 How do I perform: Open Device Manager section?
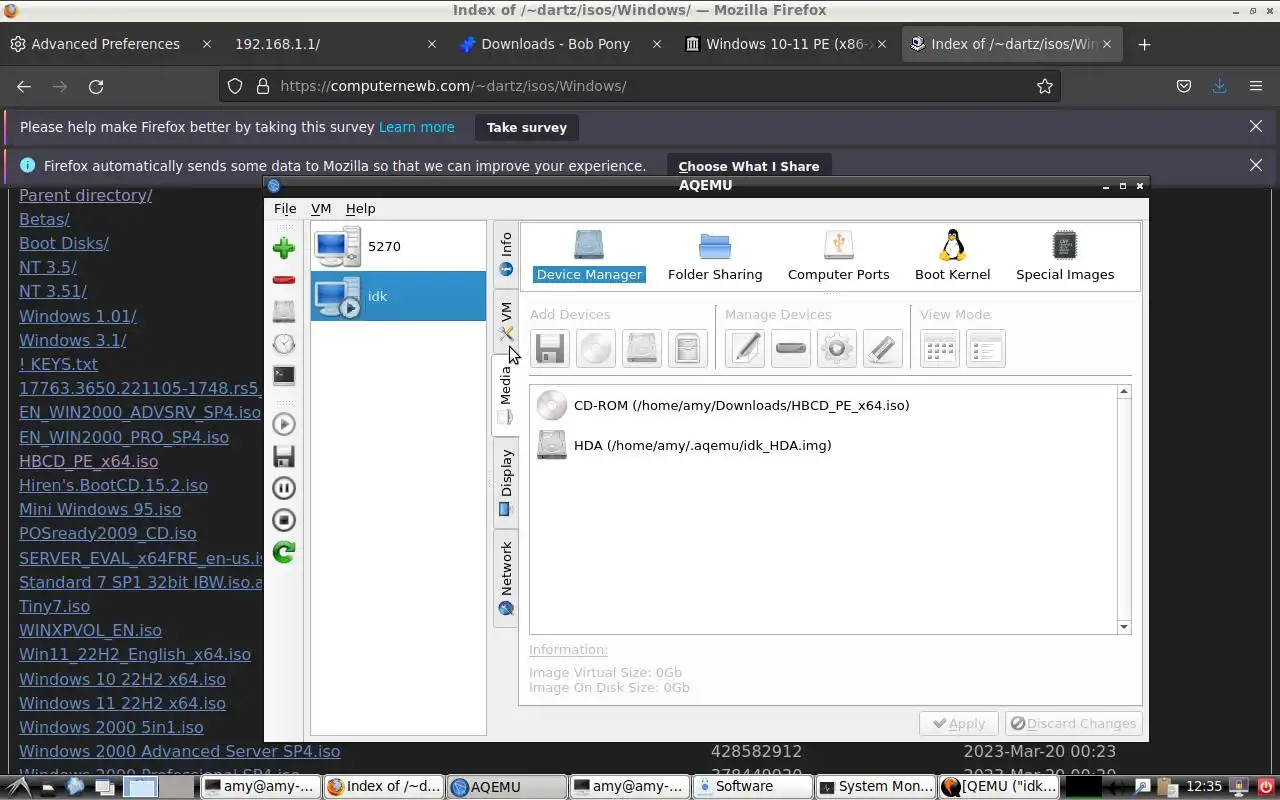pyautogui.click(x=589, y=256)
